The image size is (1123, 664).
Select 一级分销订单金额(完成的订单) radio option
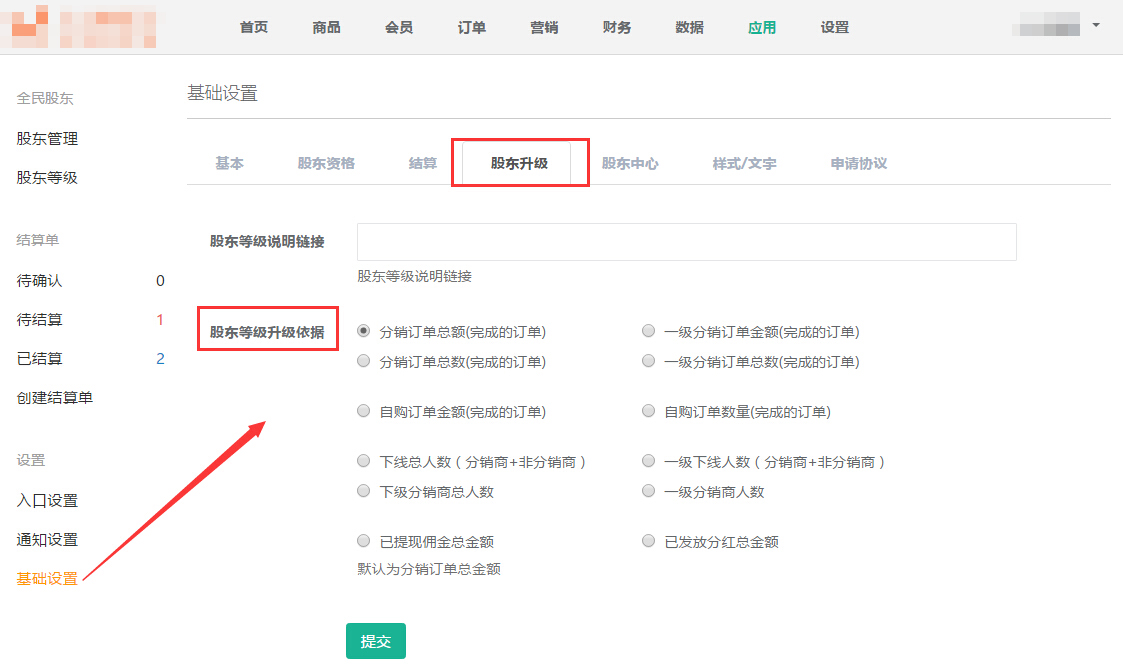pyautogui.click(x=649, y=331)
